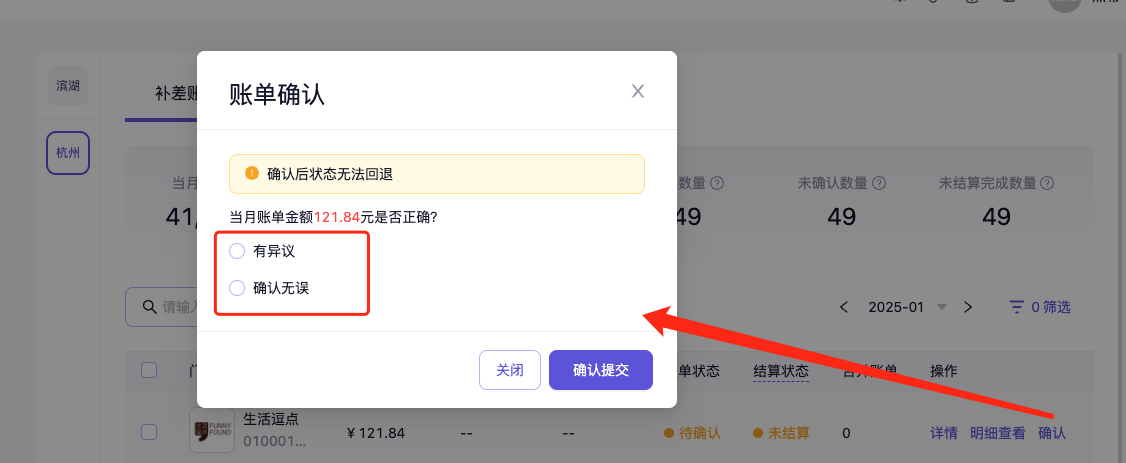Click the search magnifier icon
The image size is (1126, 463).
(x=149, y=307)
